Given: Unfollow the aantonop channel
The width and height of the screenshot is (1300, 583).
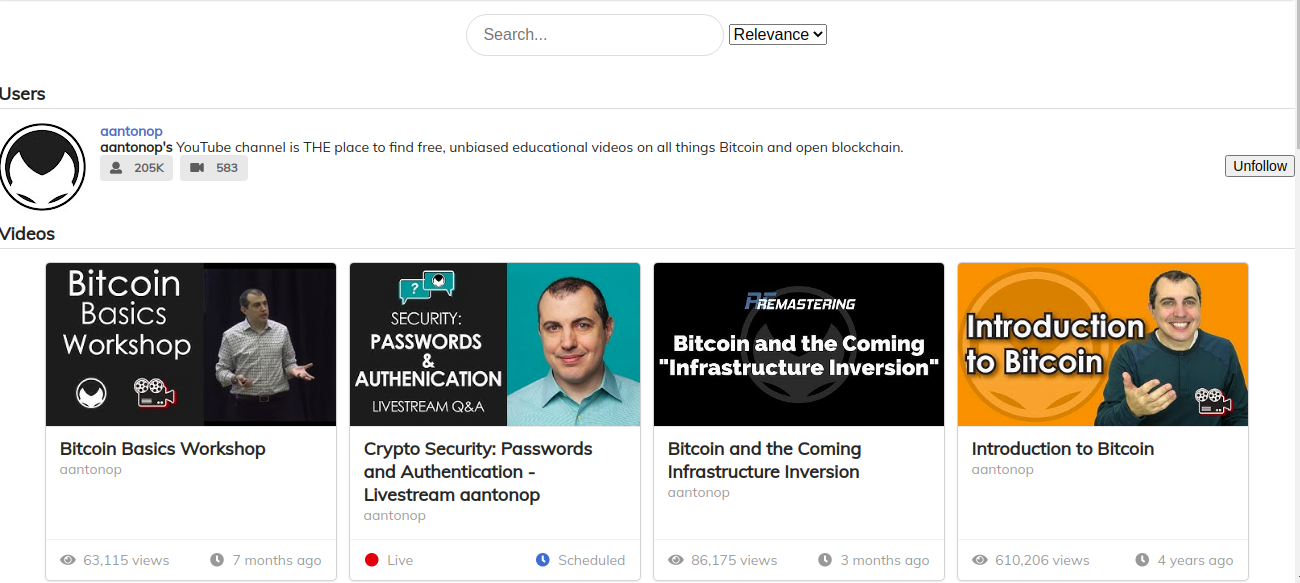Looking at the screenshot, I should pos(1260,166).
